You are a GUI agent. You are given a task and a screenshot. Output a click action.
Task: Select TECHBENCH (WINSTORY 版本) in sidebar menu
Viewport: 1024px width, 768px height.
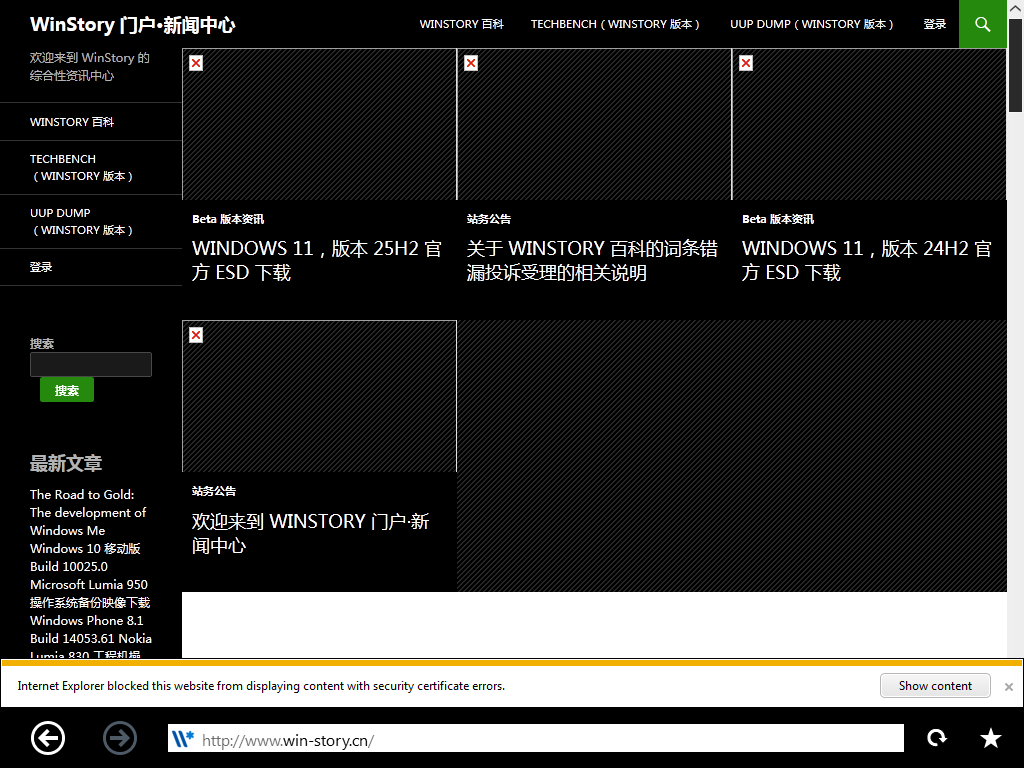[x=91, y=168]
